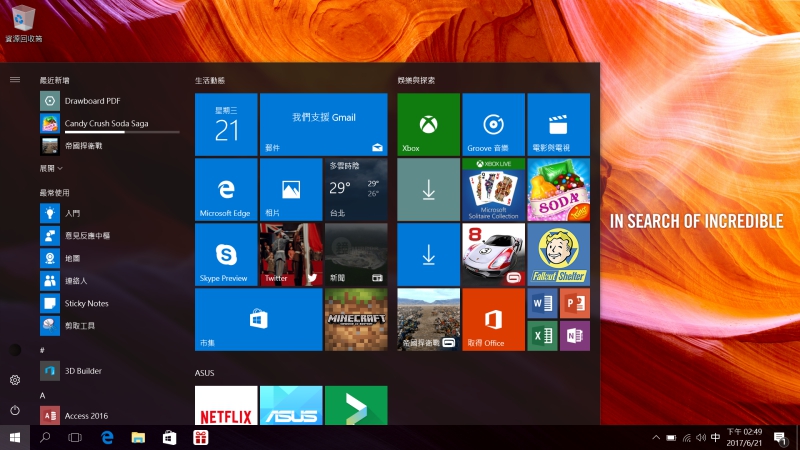
Task: Click the Windows Start button
Action: tap(15, 438)
